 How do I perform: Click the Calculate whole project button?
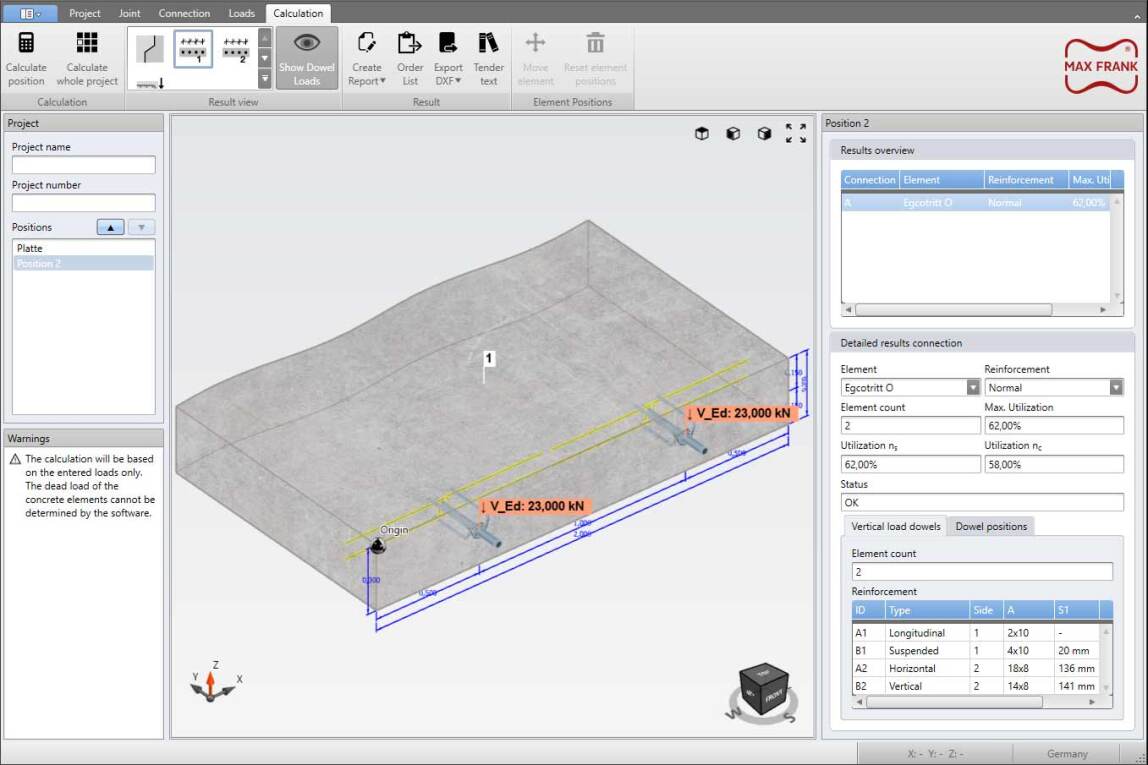coord(87,59)
